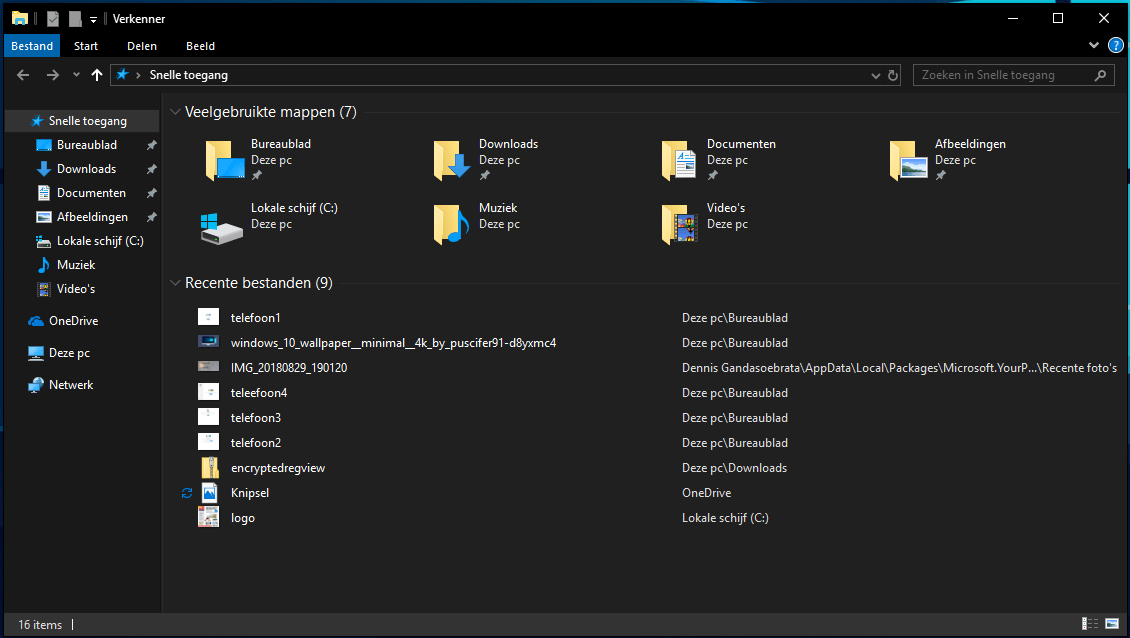Focus the Zoeken in Snelle toegang field
The width and height of the screenshot is (1130, 638).
(1013, 75)
